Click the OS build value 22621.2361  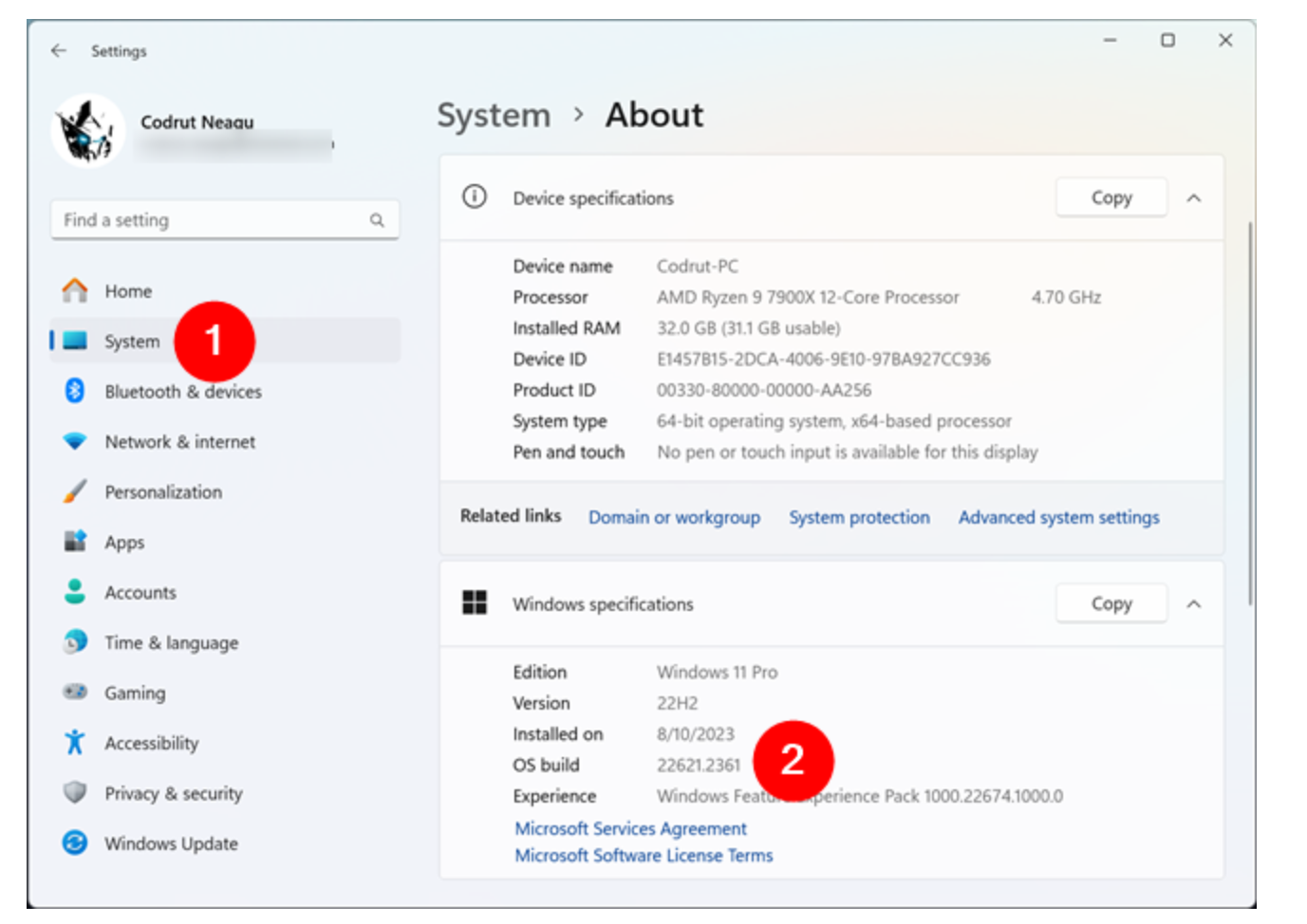[698, 765]
